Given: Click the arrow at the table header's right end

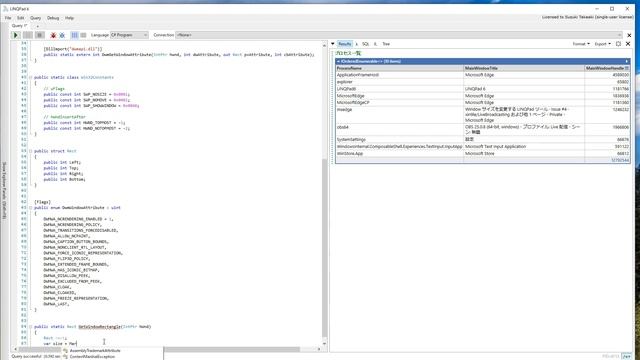Looking at the screenshot, I should [627, 61].
